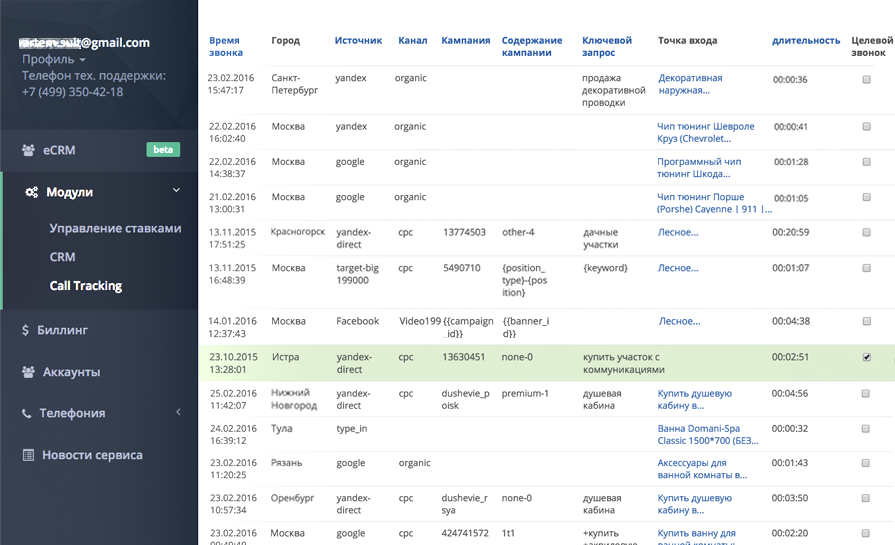Click the Модули gears icon
The width and height of the screenshot is (895, 545).
[x=31, y=192]
